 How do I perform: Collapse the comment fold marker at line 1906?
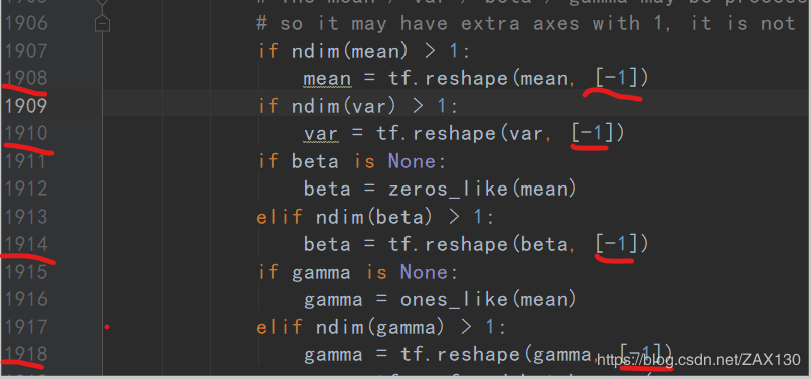(x=102, y=23)
